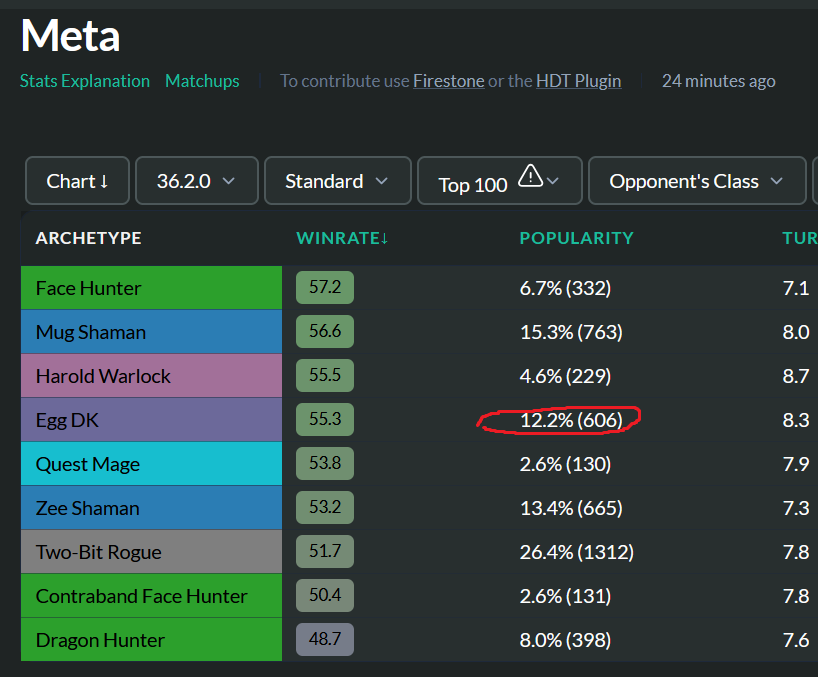Screen dimensions: 818x677
Task: Select the Face Hunter archetype row
Action: point(151,288)
